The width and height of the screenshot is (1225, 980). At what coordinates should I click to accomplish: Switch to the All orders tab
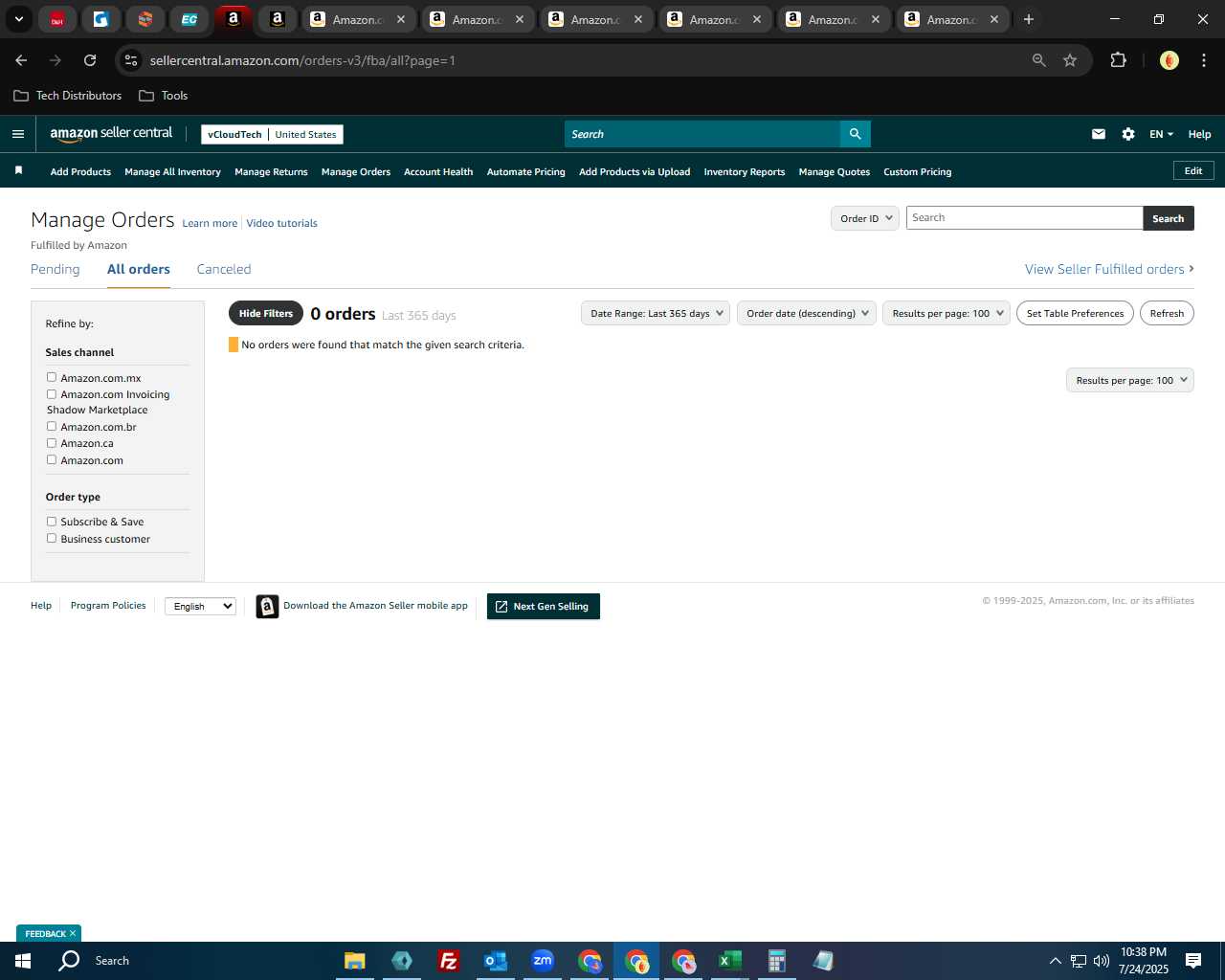pos(139,269)
